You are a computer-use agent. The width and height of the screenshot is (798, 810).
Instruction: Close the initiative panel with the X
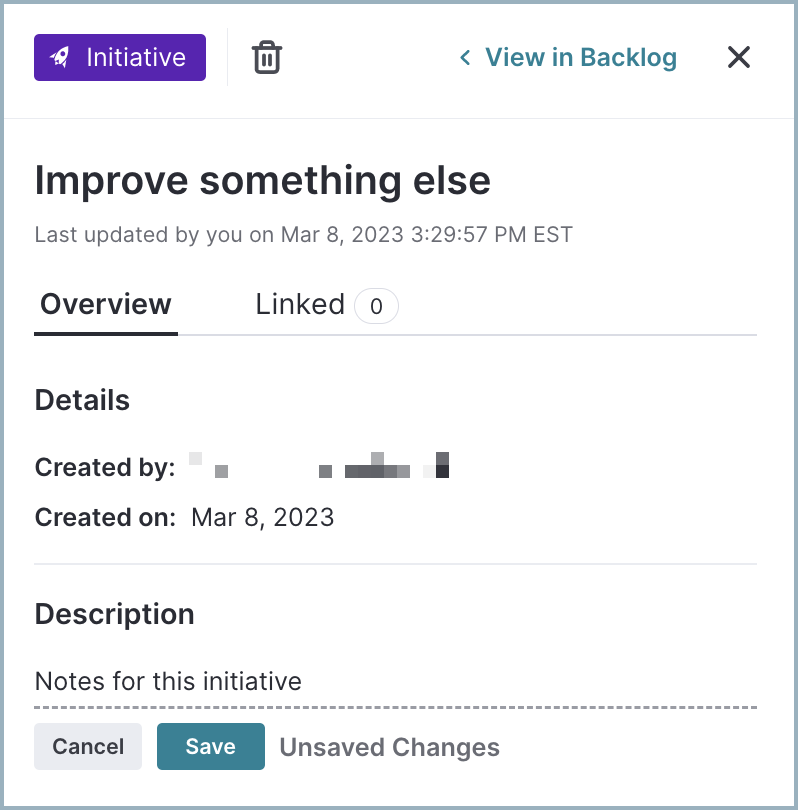(x=739, y=57)
